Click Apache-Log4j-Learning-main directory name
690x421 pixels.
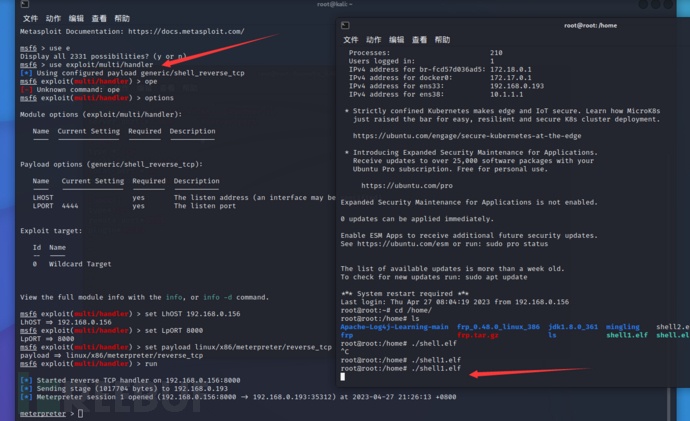tap(394, 327)
